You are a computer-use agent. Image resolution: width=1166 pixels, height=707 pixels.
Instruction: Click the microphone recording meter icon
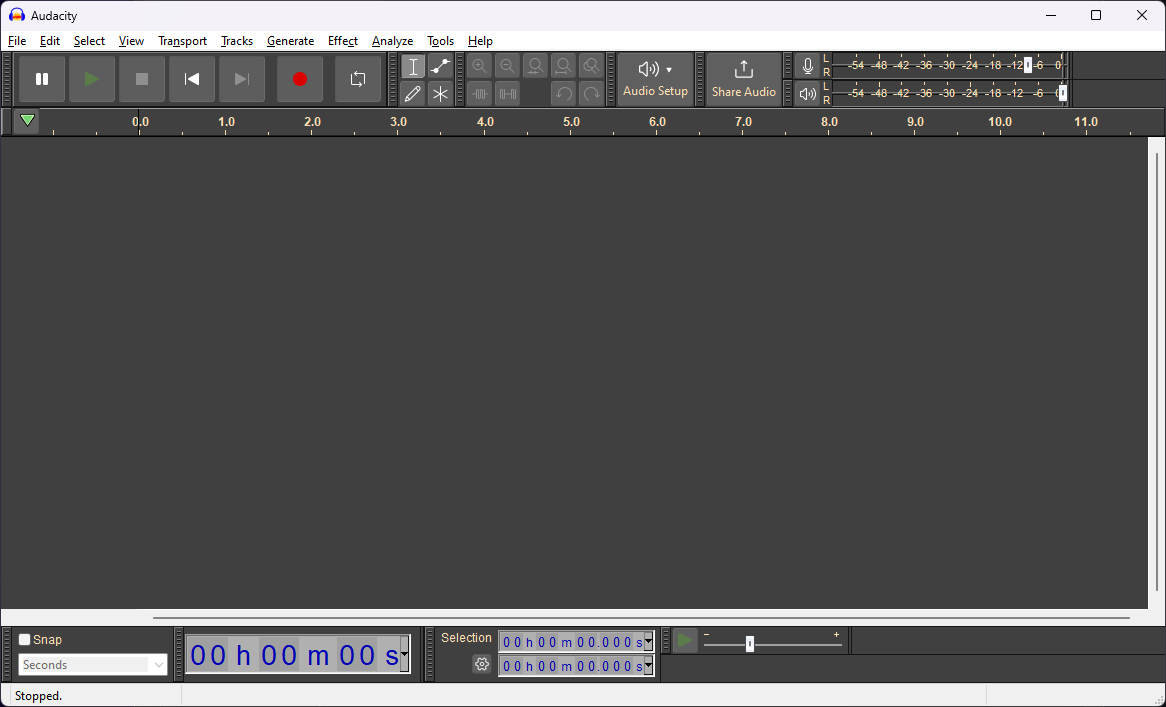tap(807, 66)
